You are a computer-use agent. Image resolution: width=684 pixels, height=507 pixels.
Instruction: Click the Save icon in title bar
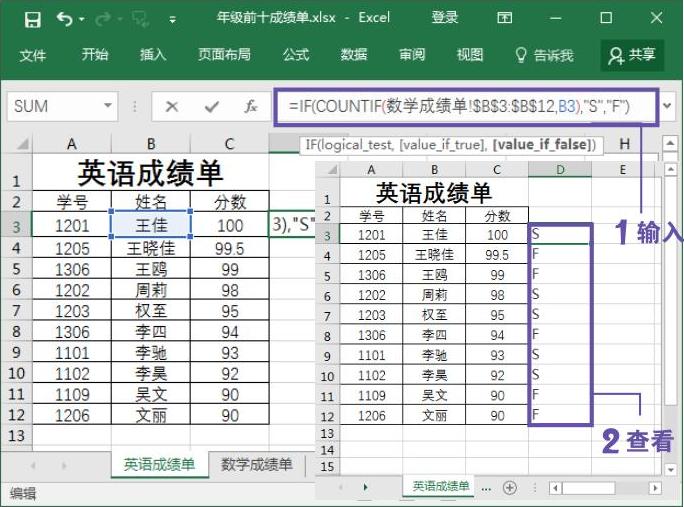pyautogui.click(x=32, y=18)
